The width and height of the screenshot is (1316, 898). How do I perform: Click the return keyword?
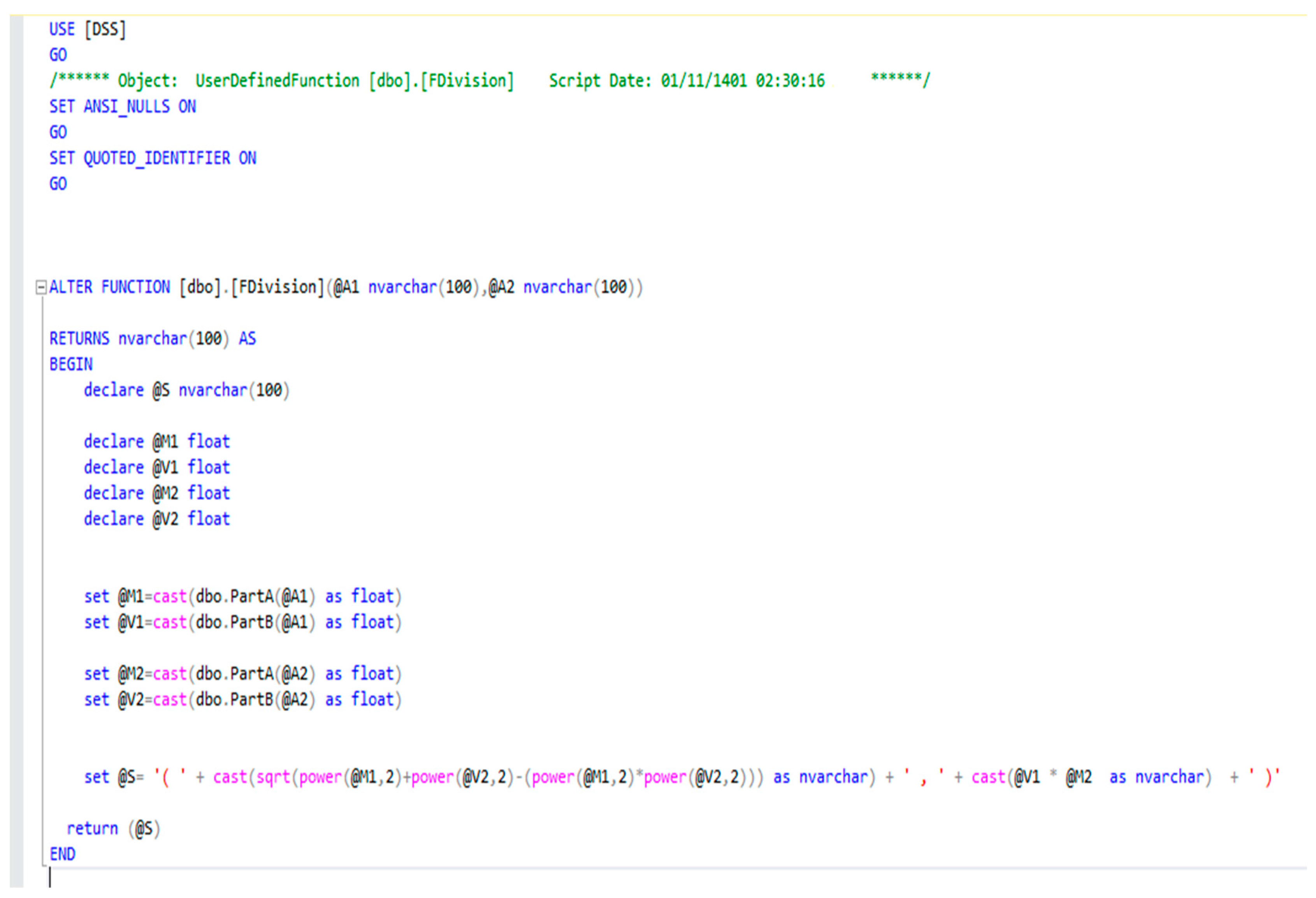92,829
